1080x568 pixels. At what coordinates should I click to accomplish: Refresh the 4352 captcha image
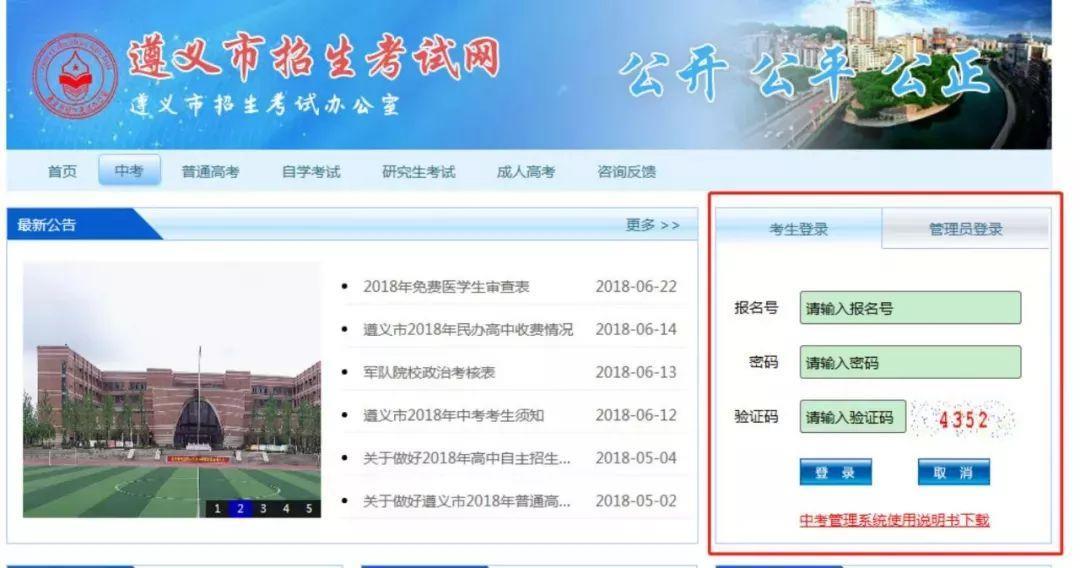[963, 420]
